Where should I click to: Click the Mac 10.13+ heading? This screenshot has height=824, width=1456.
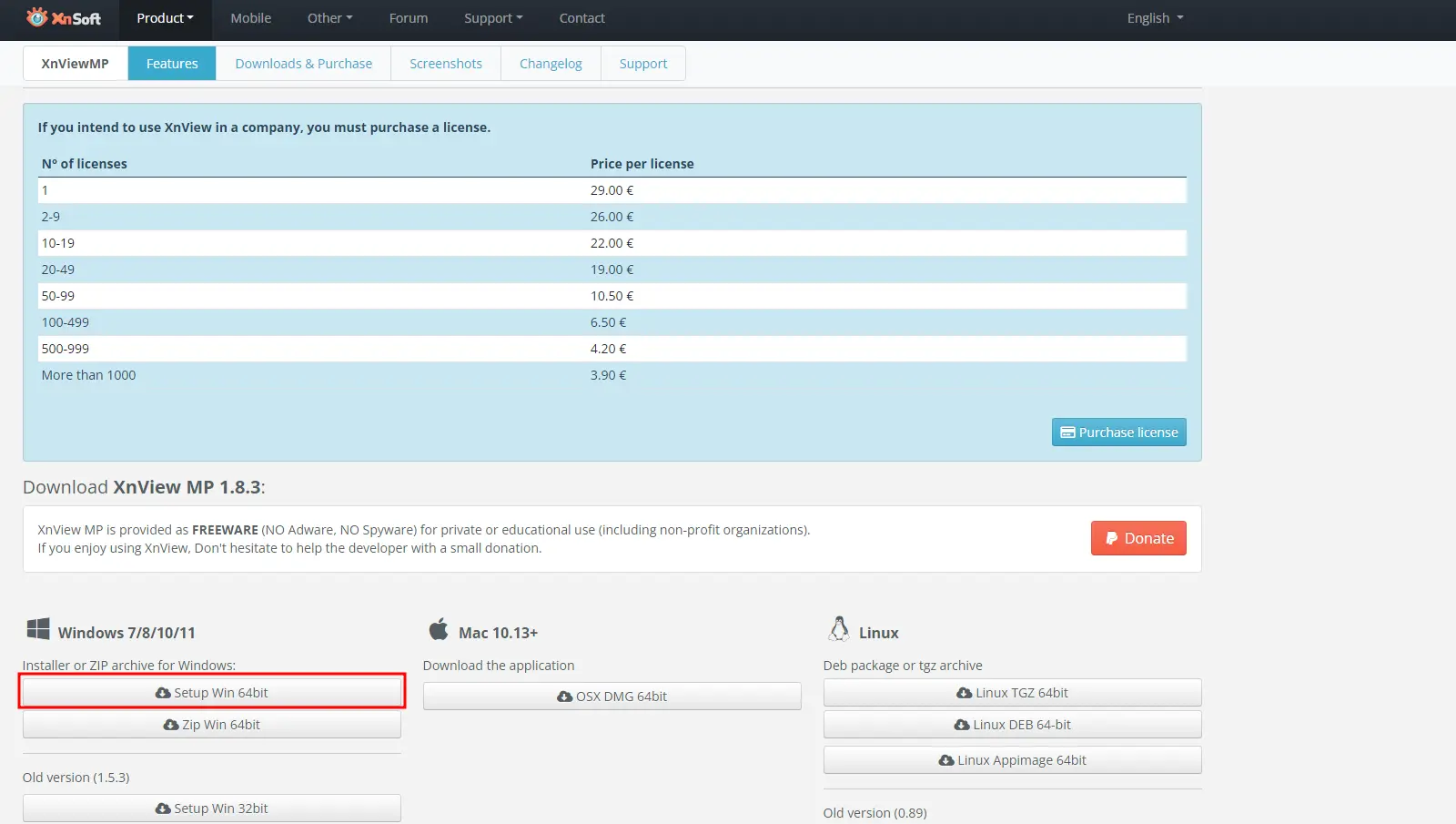point(498,633)
